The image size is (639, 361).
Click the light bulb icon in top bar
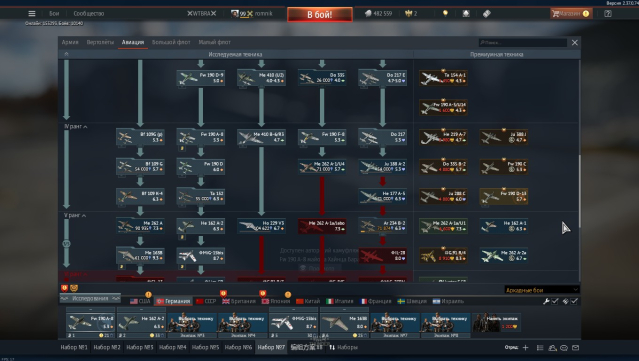(445, 13)
